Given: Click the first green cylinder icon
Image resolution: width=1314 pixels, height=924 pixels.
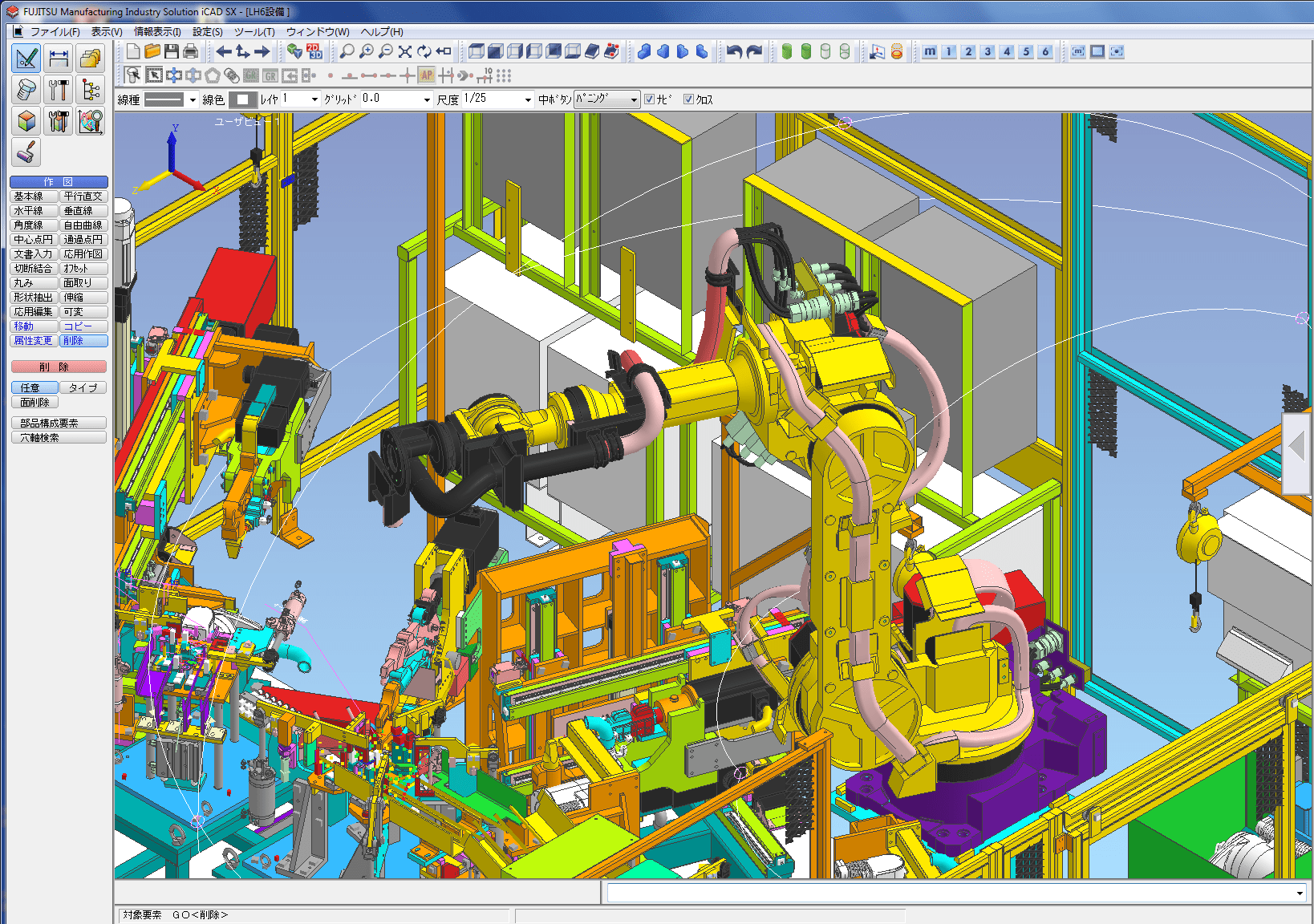Looking at the screenshot, I should tap(787, 51).
